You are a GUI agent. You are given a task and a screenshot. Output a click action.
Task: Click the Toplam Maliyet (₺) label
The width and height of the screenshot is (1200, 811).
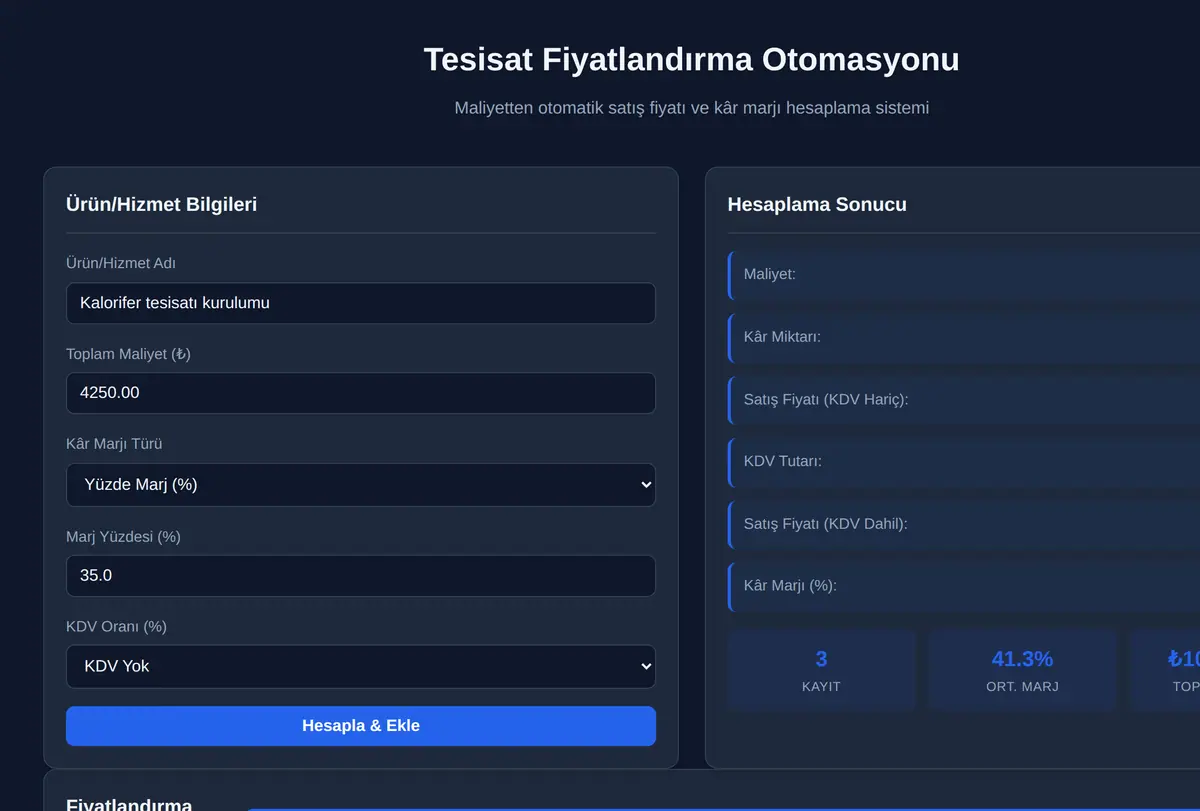coord(129,354)
